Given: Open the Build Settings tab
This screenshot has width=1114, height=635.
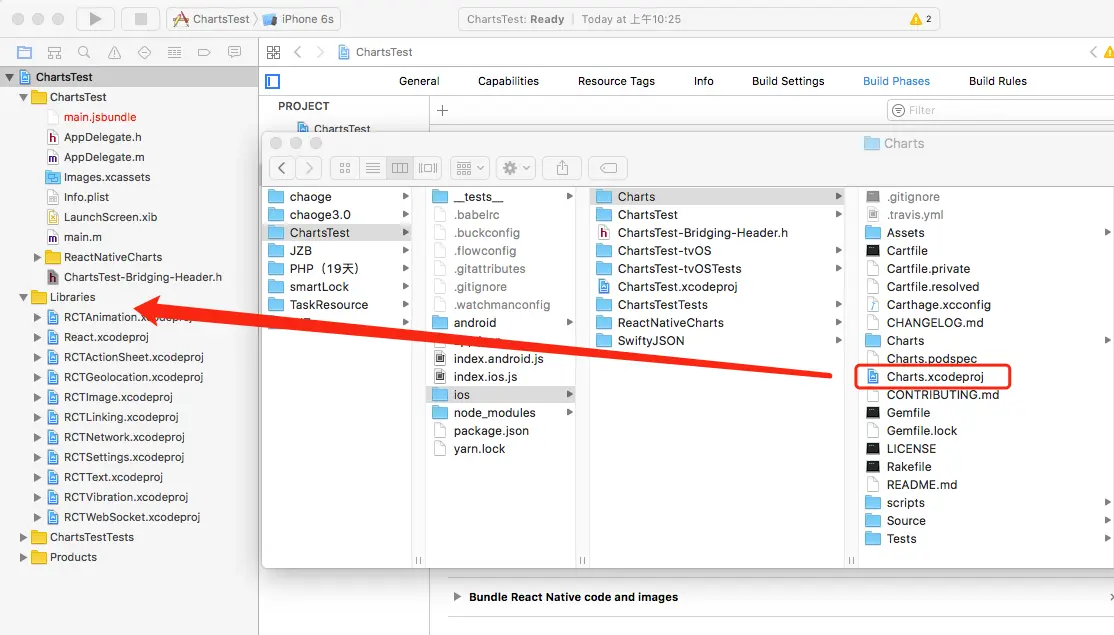Looking at the screenshot, I should [x=788, y=81].
